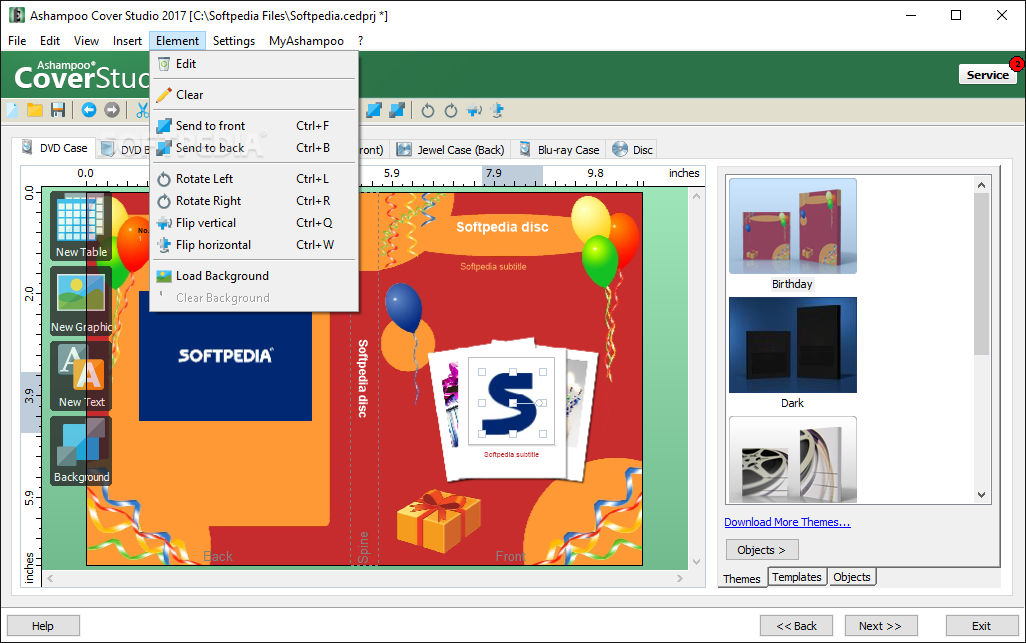
Task: Click the Rotate Right toolbar icon
Action: (x=451, y=111)
